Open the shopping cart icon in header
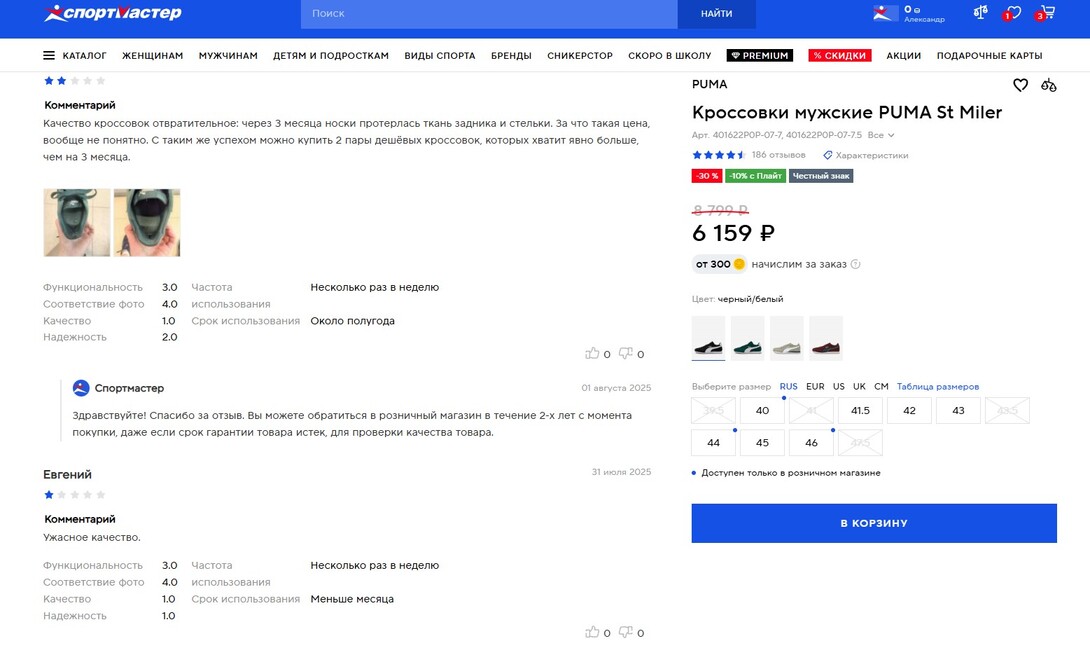The width and height of the screenshot is (1090, 648). [1046, 13]
